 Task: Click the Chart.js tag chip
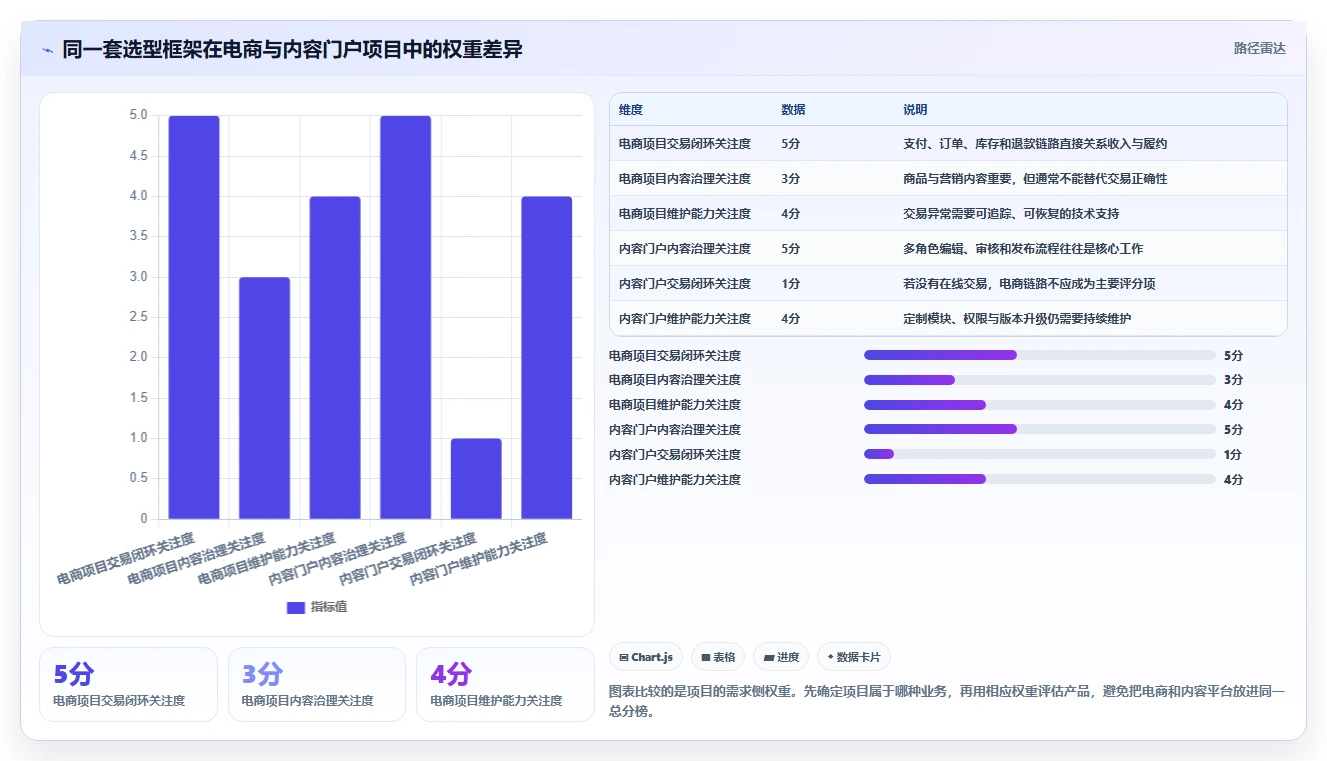[646, 657]
